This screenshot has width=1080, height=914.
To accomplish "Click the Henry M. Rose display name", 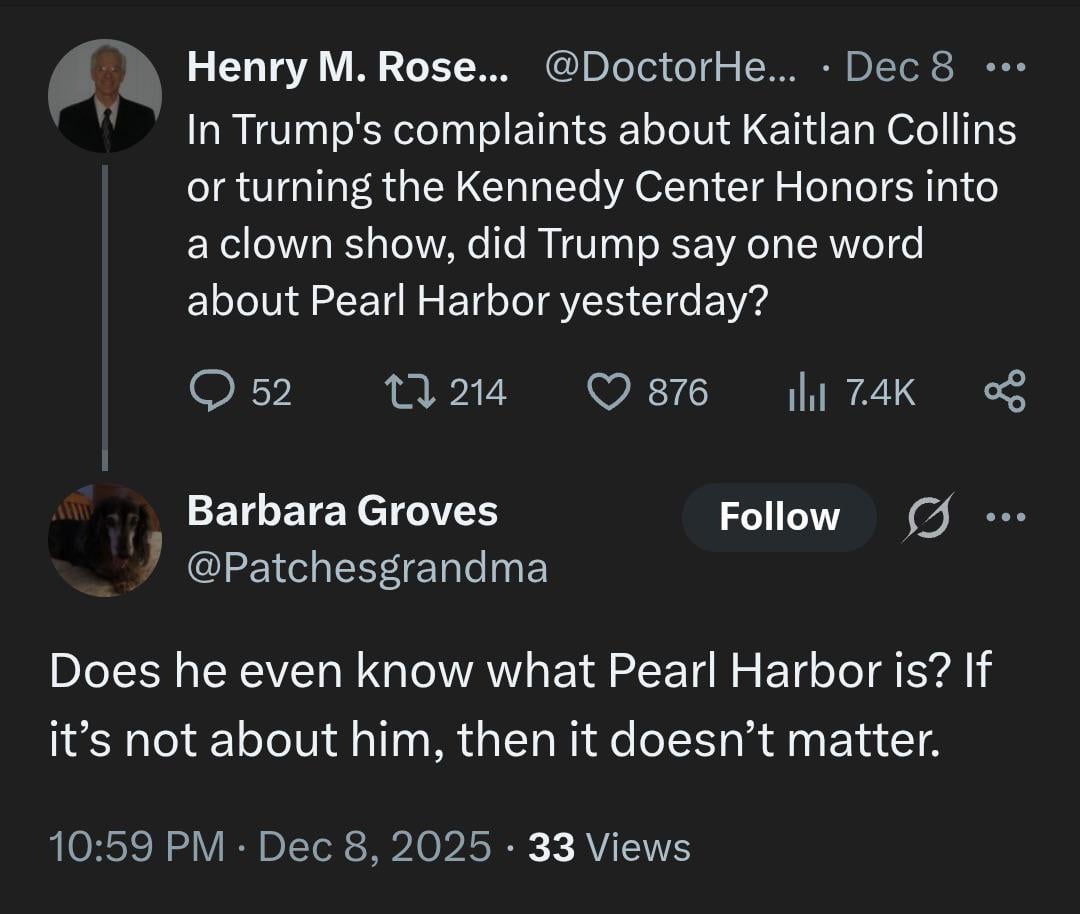I will (346, 68).
